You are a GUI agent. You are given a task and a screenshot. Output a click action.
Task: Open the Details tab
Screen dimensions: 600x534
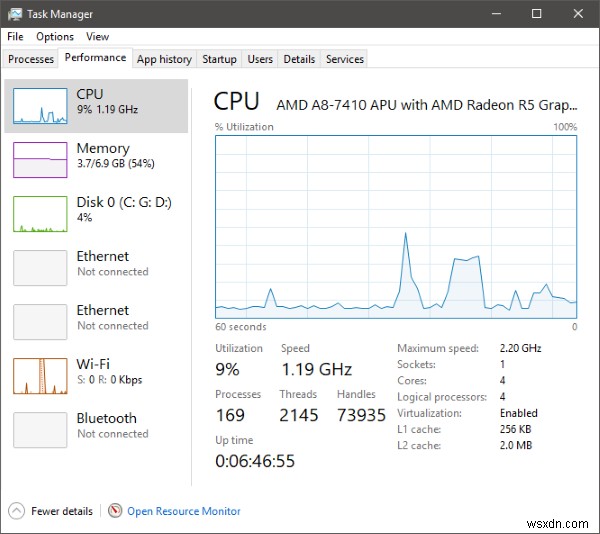299,59
